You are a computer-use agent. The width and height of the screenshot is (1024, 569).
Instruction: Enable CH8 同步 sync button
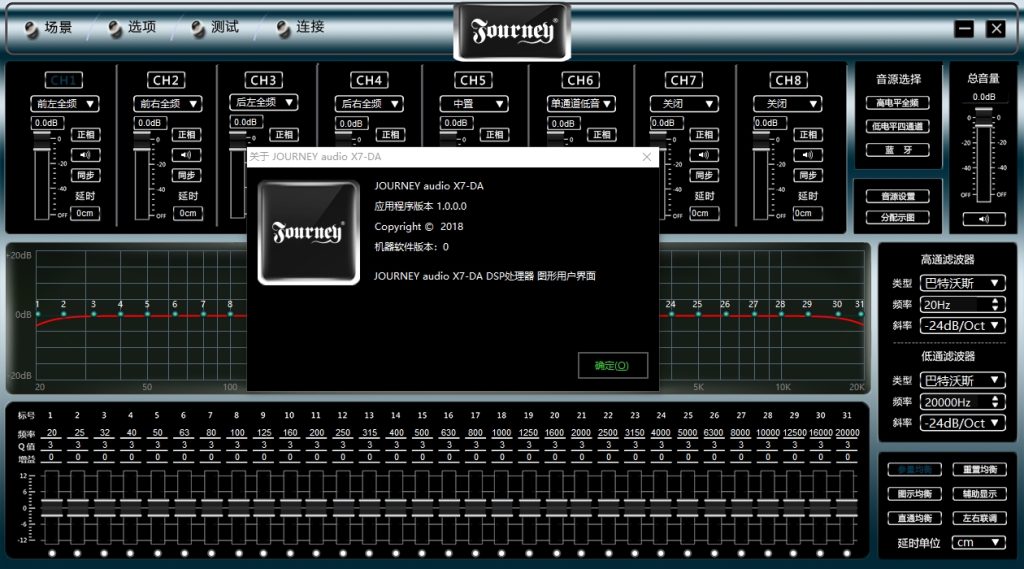808,175
